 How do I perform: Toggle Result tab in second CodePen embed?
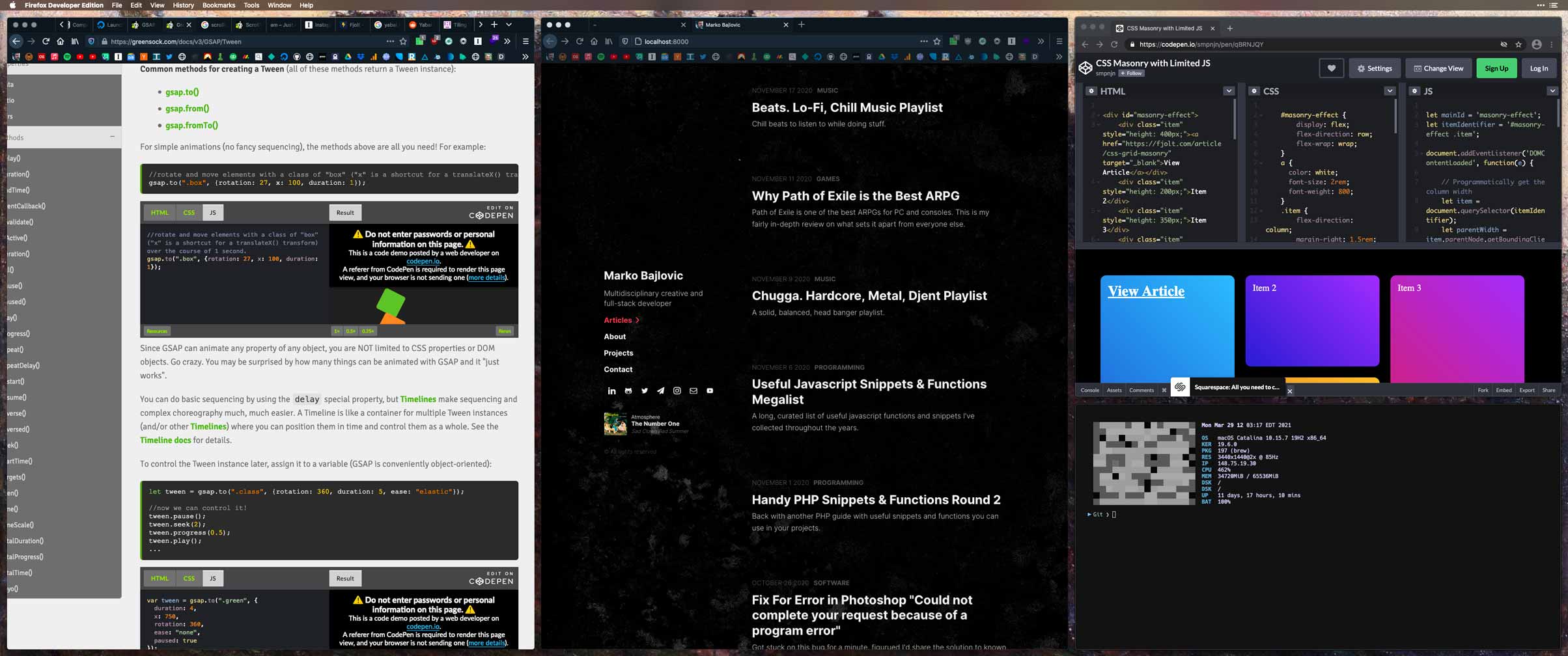click(x=345, y=578)
